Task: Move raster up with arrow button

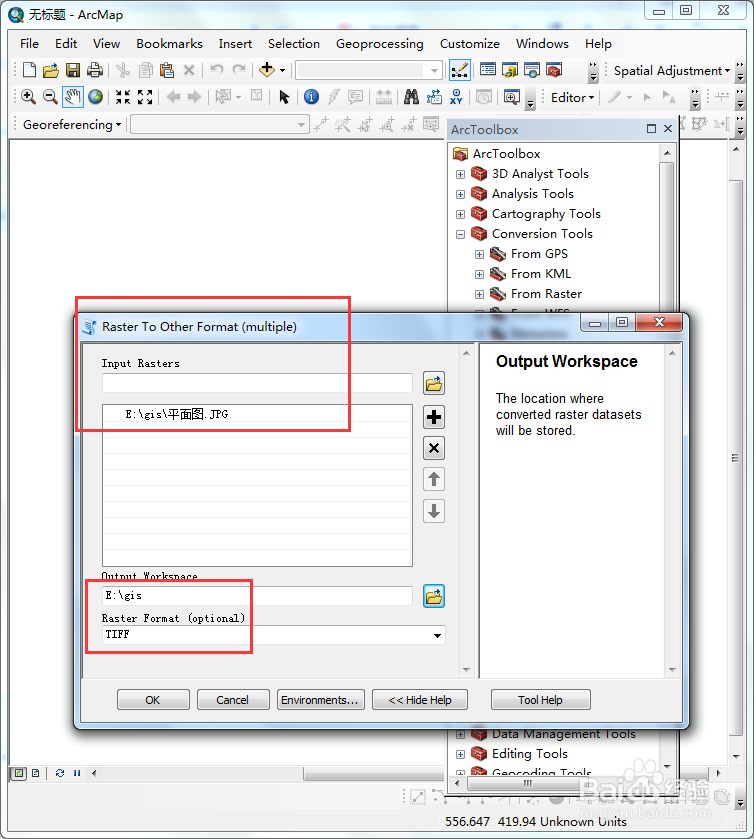Action: (x=434, y=479)
